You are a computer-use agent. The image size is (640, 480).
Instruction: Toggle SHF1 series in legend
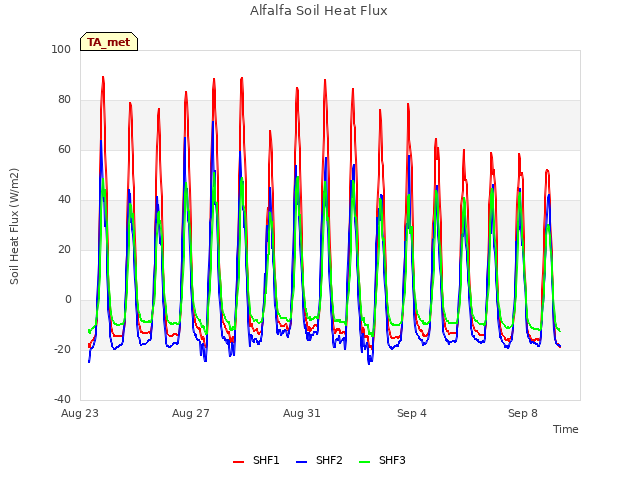(x=256, y=460)
